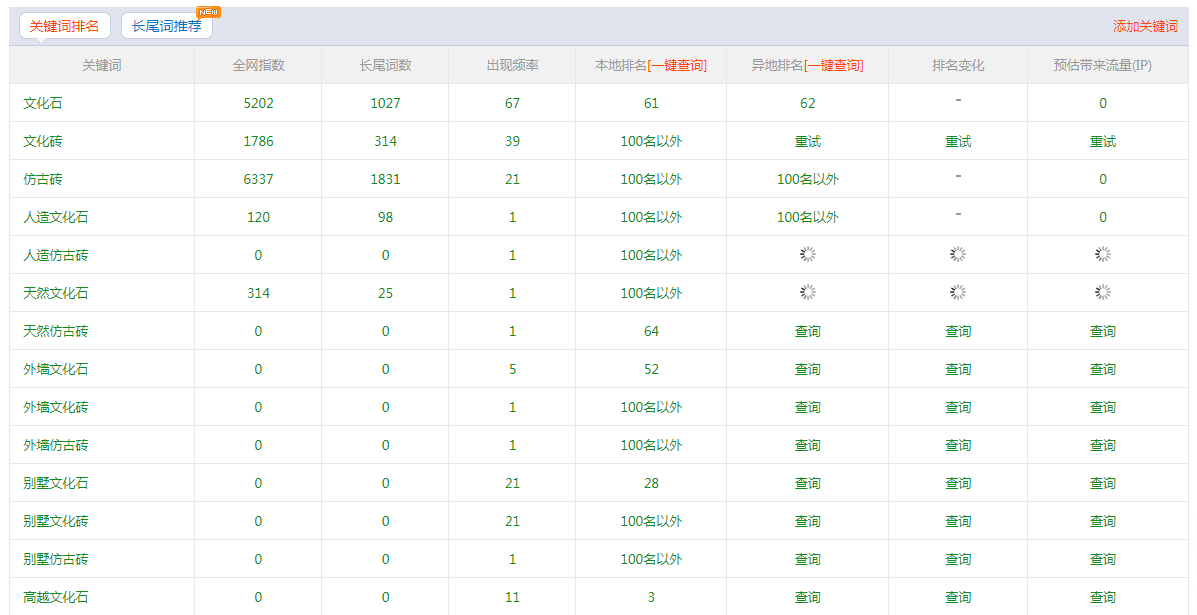This screenshot has width=1197, height=615.
Task: Click the 出现频率 column header
Action: [512, 65]
